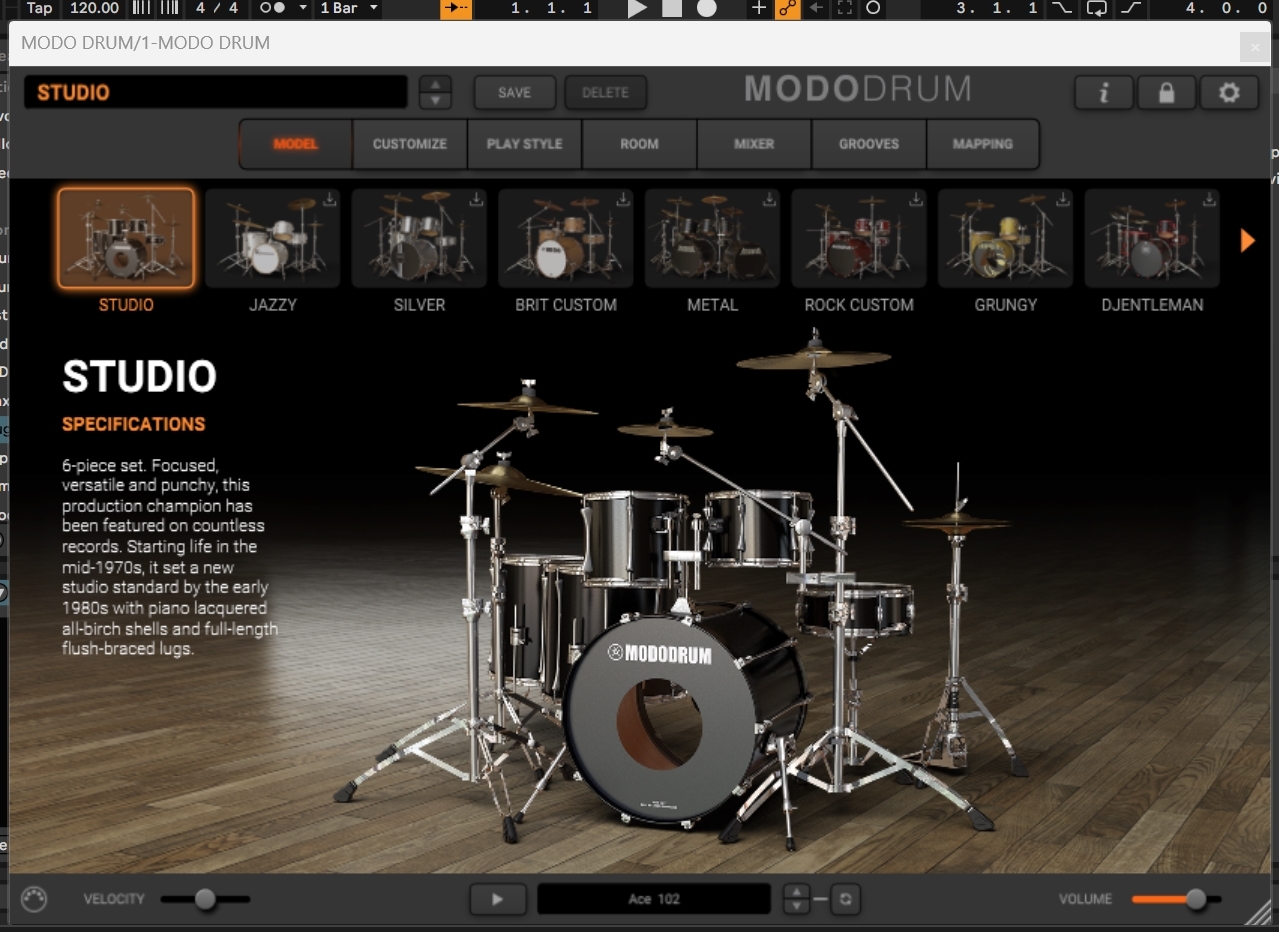
Task: Click the download icon on GRUNGY kit
Action: click(x=1062, y=200)
